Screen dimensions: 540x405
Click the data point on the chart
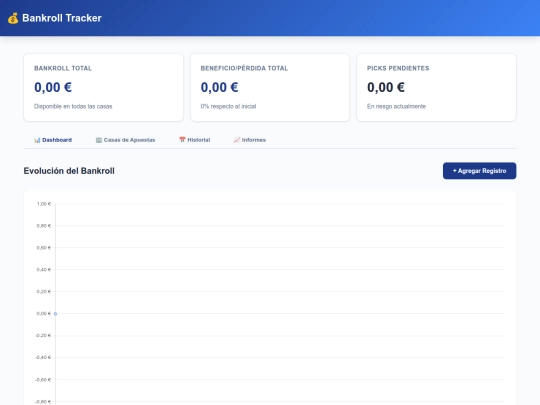(x=55, y=314)
